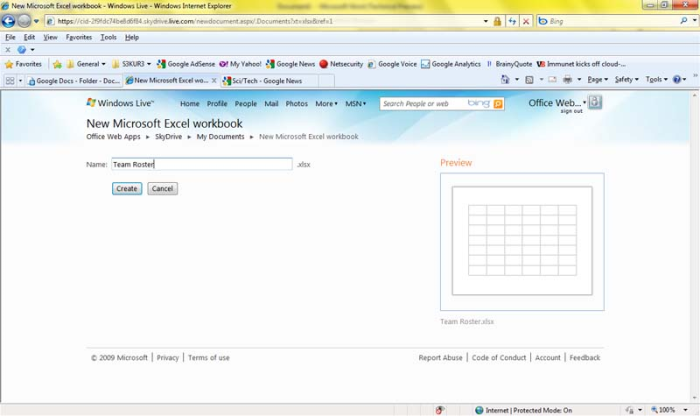The height and width of the screenshot is (416, 700).
Task: Go to Windows Live Home
Action: pos(190,104)
